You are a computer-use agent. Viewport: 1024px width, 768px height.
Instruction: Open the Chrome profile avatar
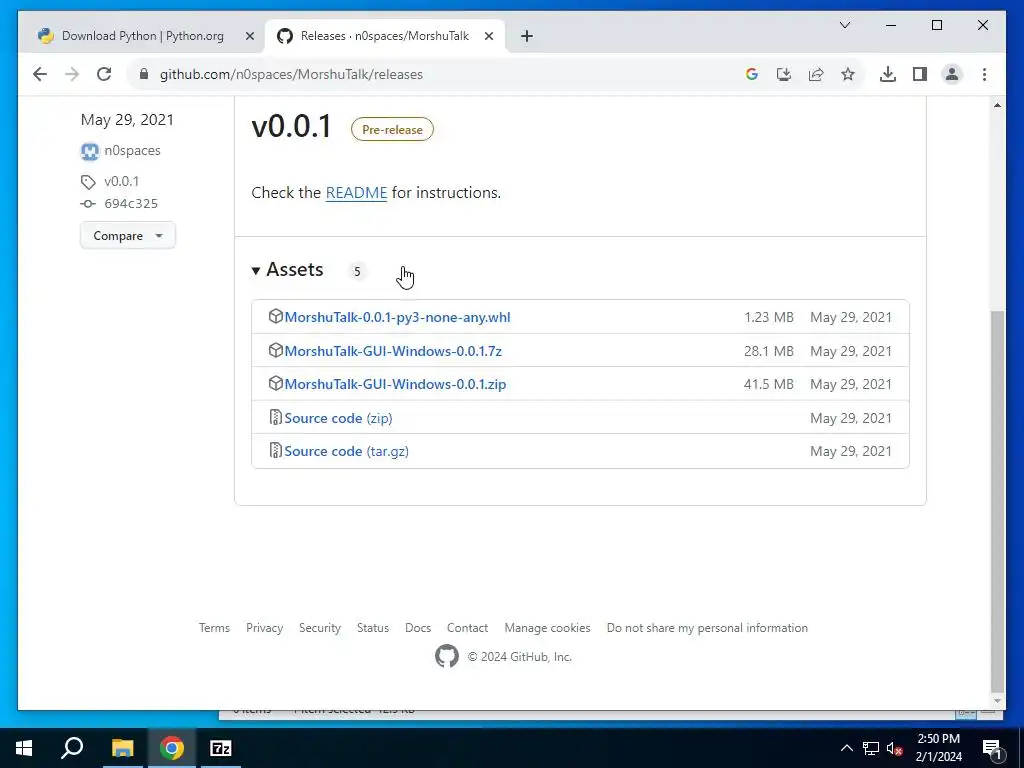point(952,74)
